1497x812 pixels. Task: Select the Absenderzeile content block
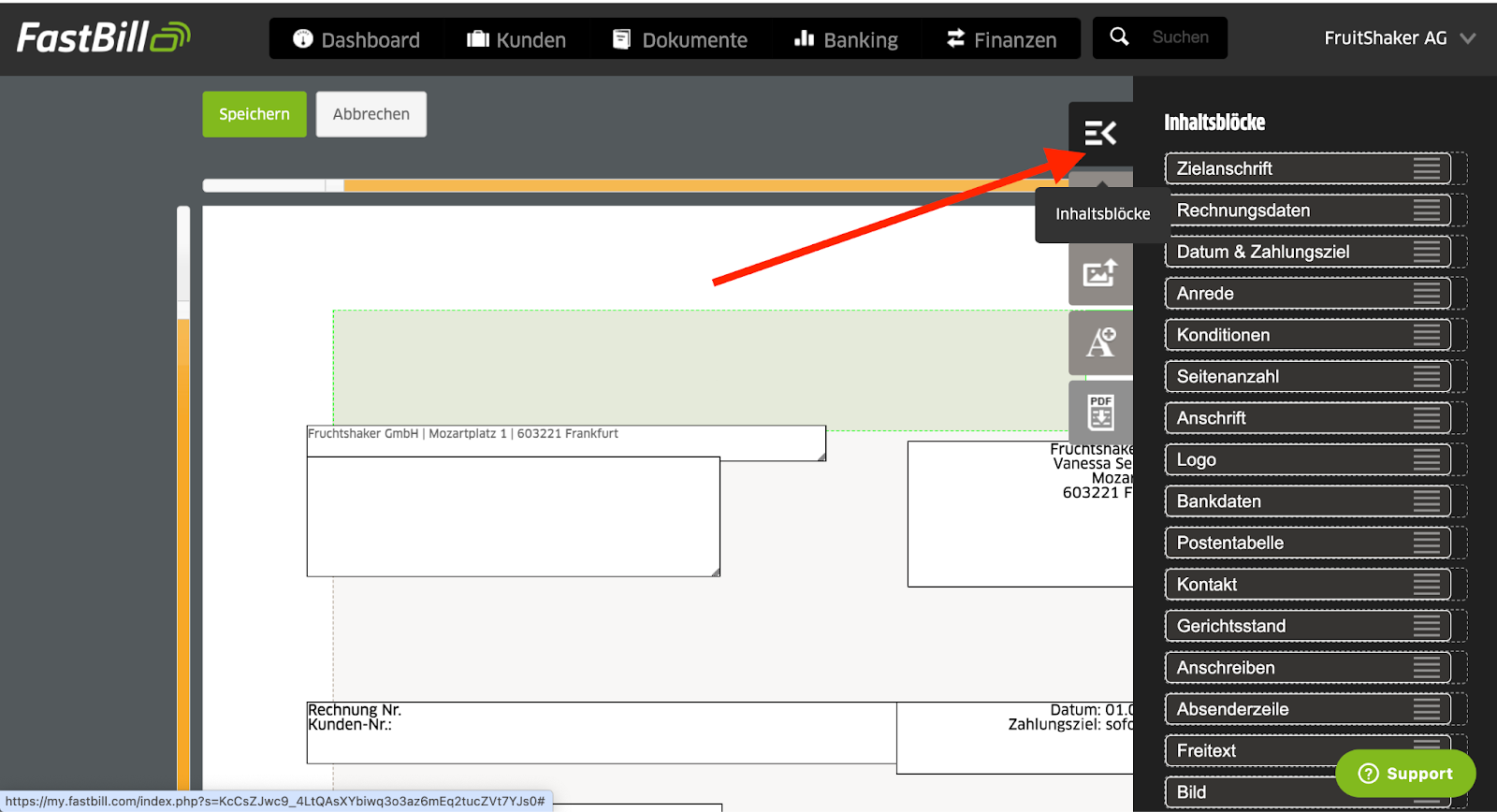(x=1307, y=710)
